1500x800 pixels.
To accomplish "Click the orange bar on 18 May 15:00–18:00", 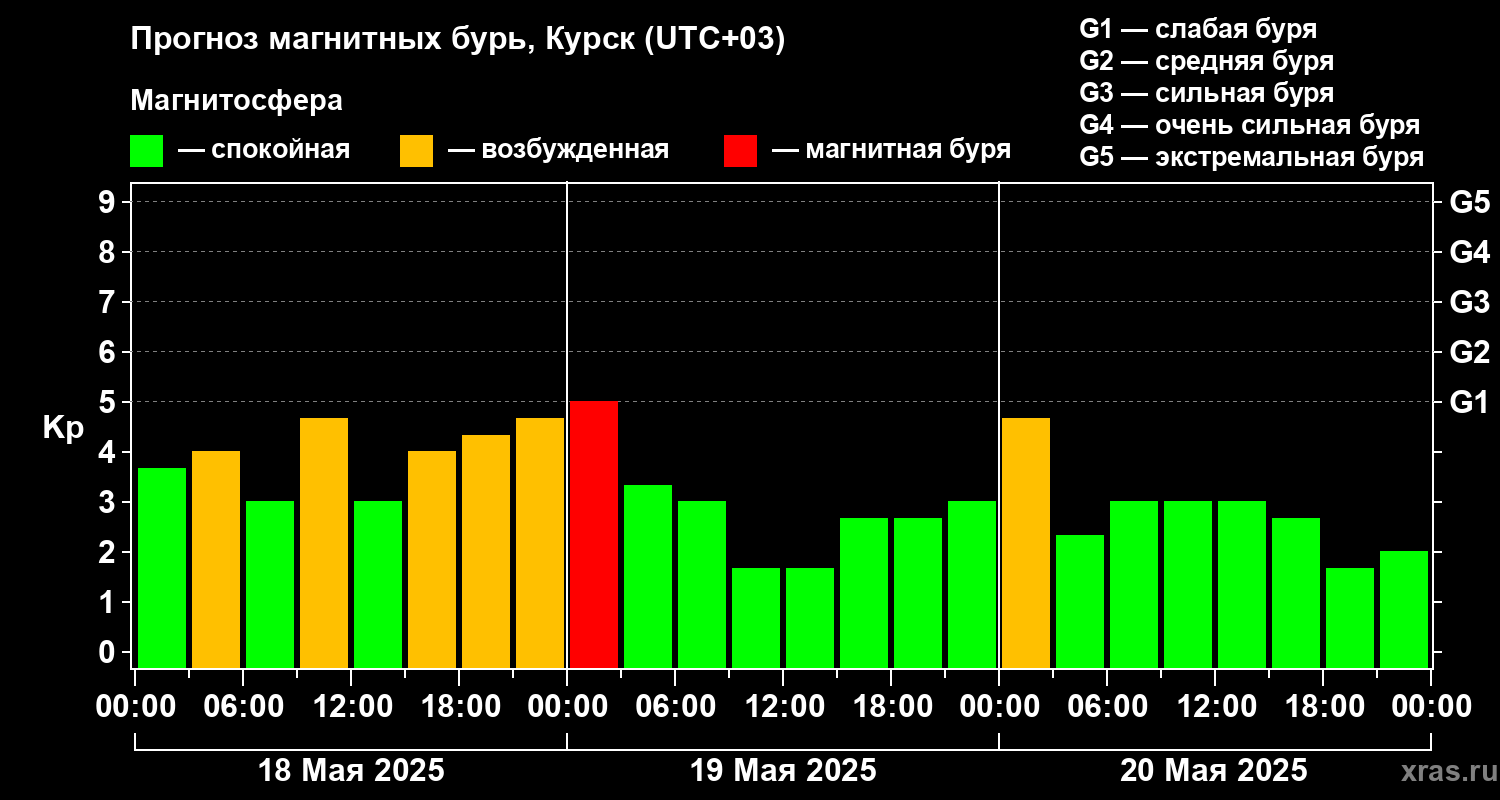I will click(x=432, y=560).
